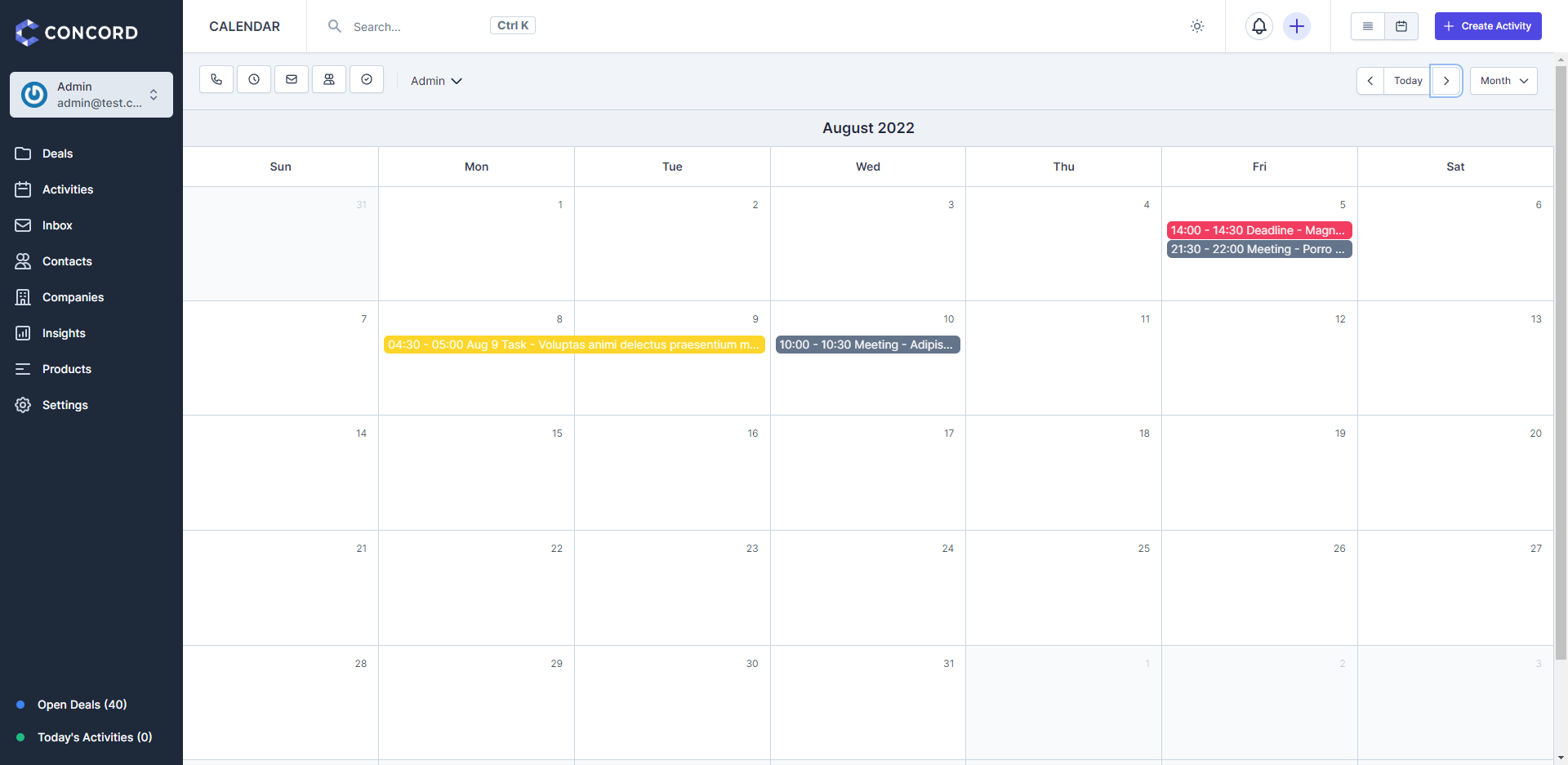Jump to Today in calendar
Viewport: 1568px width, 765px height.
1408,81
